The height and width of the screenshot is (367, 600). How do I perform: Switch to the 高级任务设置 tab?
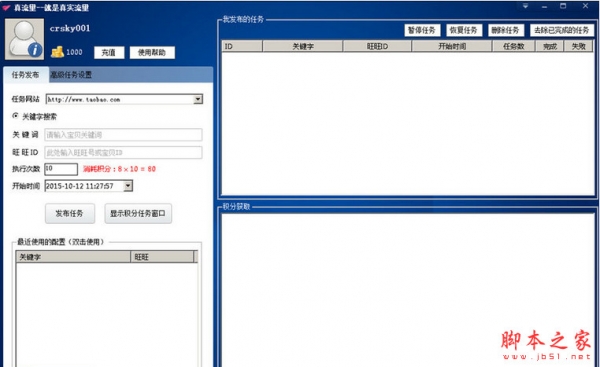[71, 75]
